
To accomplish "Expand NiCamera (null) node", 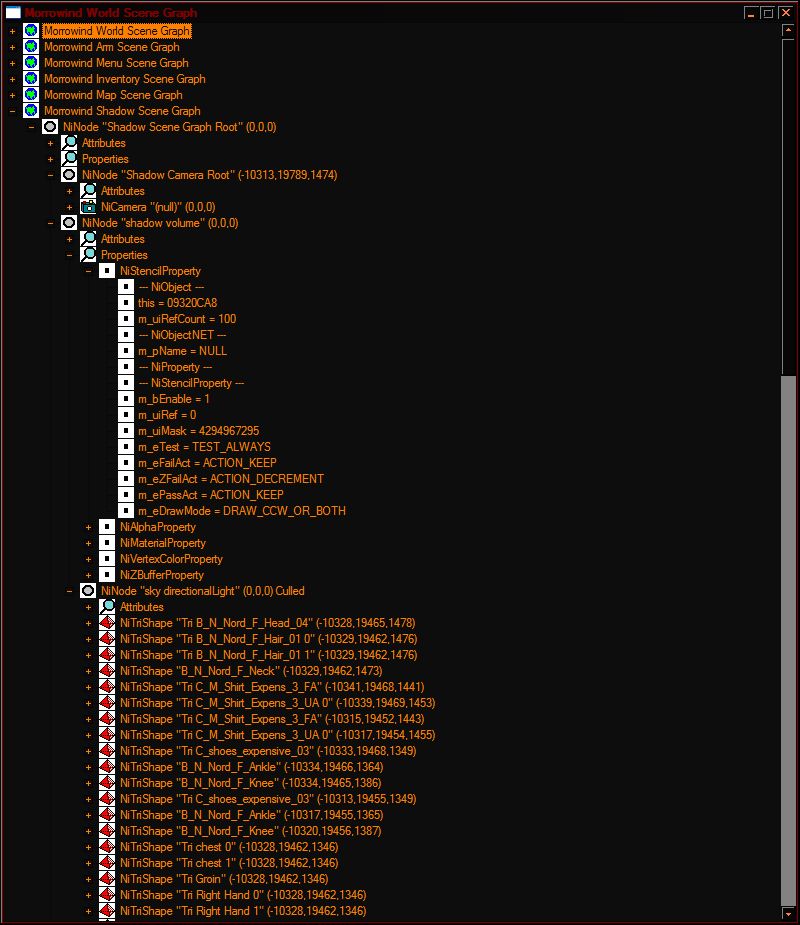I will (69, 206).
